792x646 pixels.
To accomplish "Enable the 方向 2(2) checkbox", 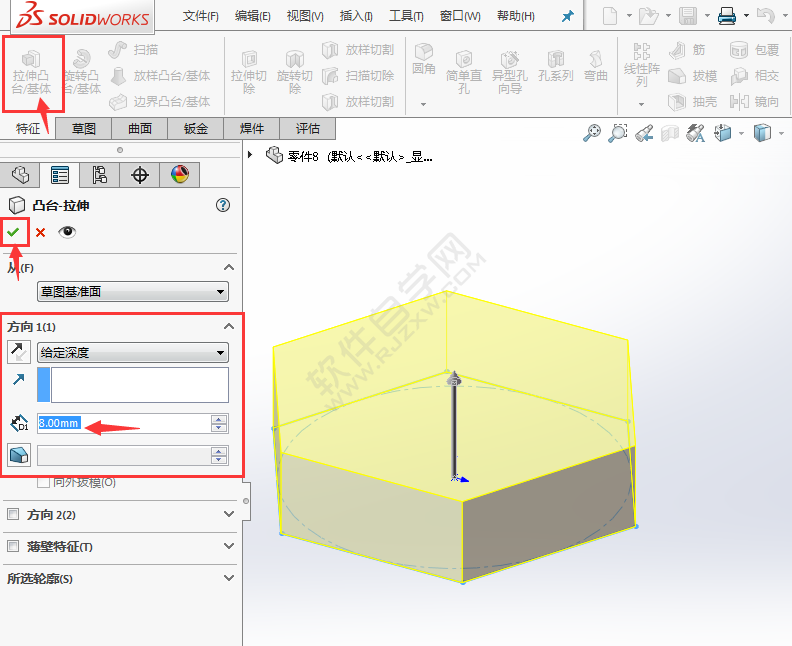I will tap(13, 514).
